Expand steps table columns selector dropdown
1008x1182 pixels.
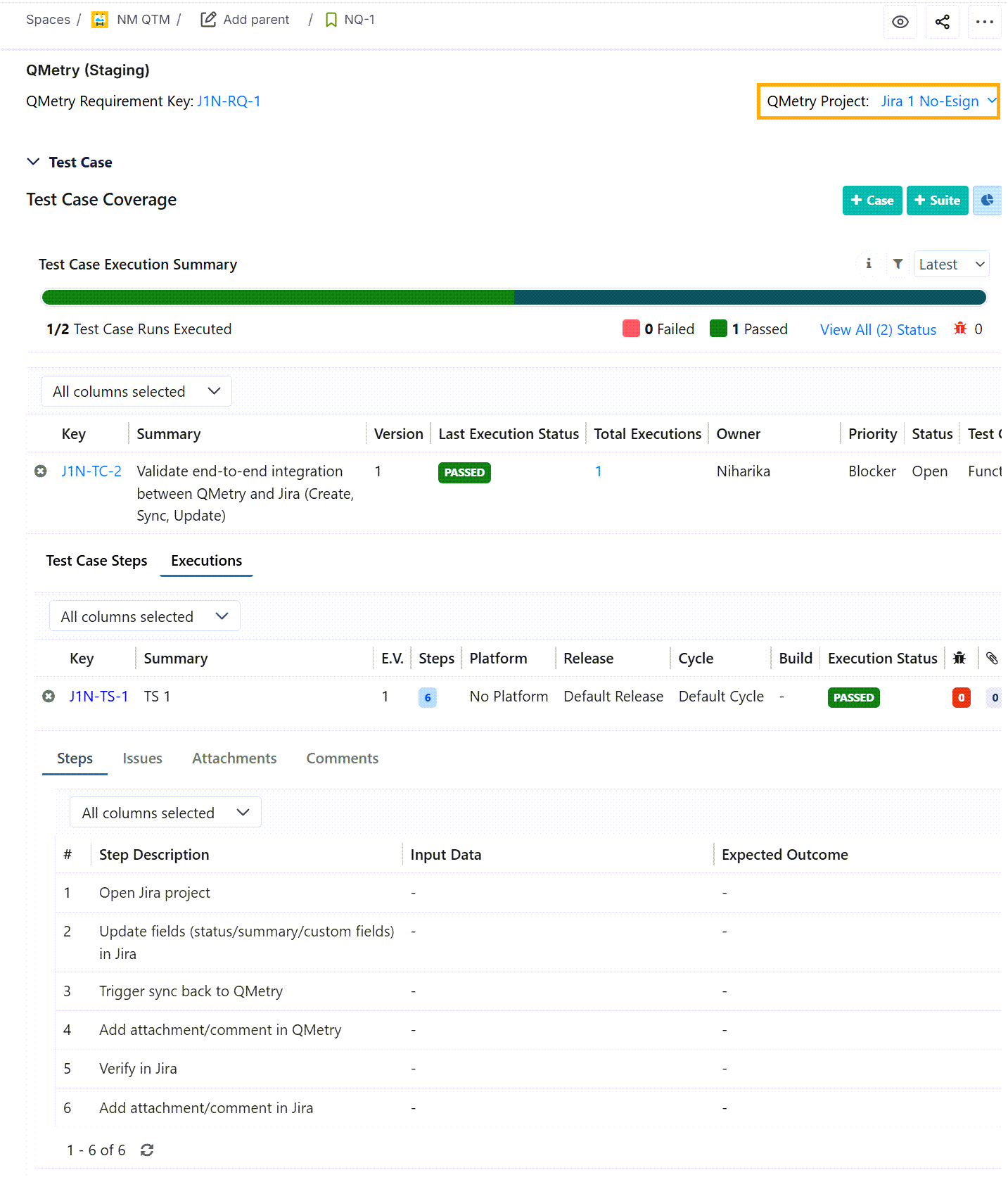click(165, 813)
